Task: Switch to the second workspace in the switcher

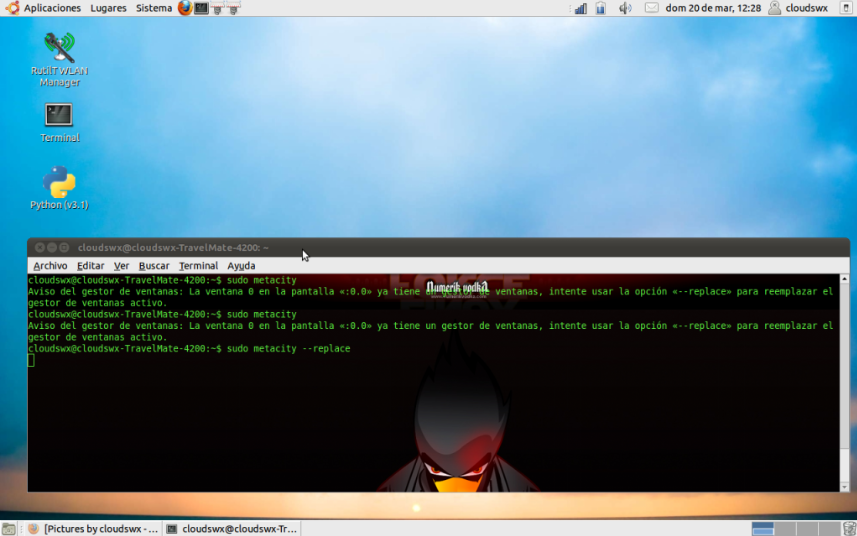Action: [785, 528]
